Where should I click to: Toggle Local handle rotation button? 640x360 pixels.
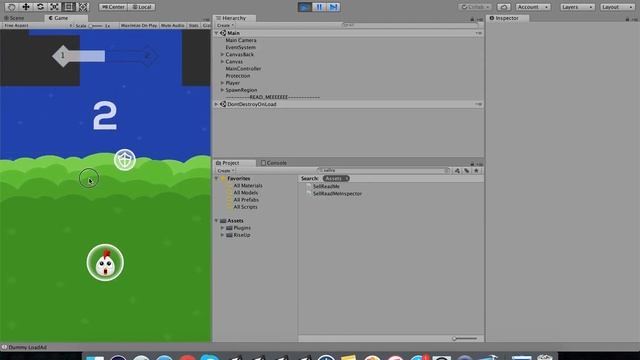[x=141, y=7]
